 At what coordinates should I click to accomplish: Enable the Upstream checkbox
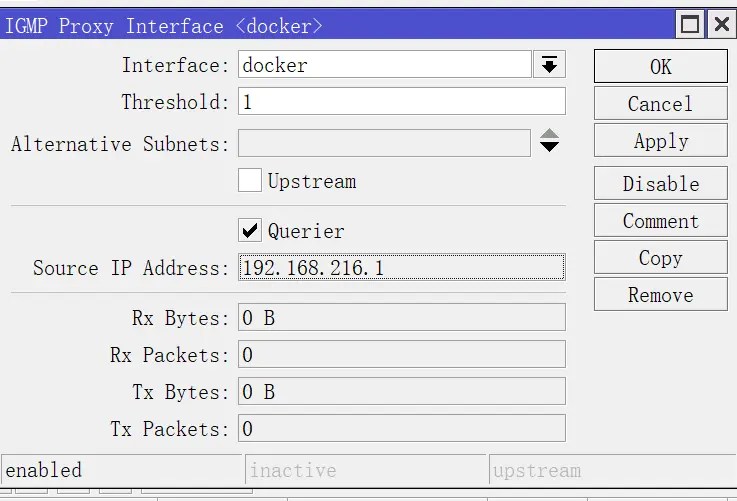(x=250, y=180)
